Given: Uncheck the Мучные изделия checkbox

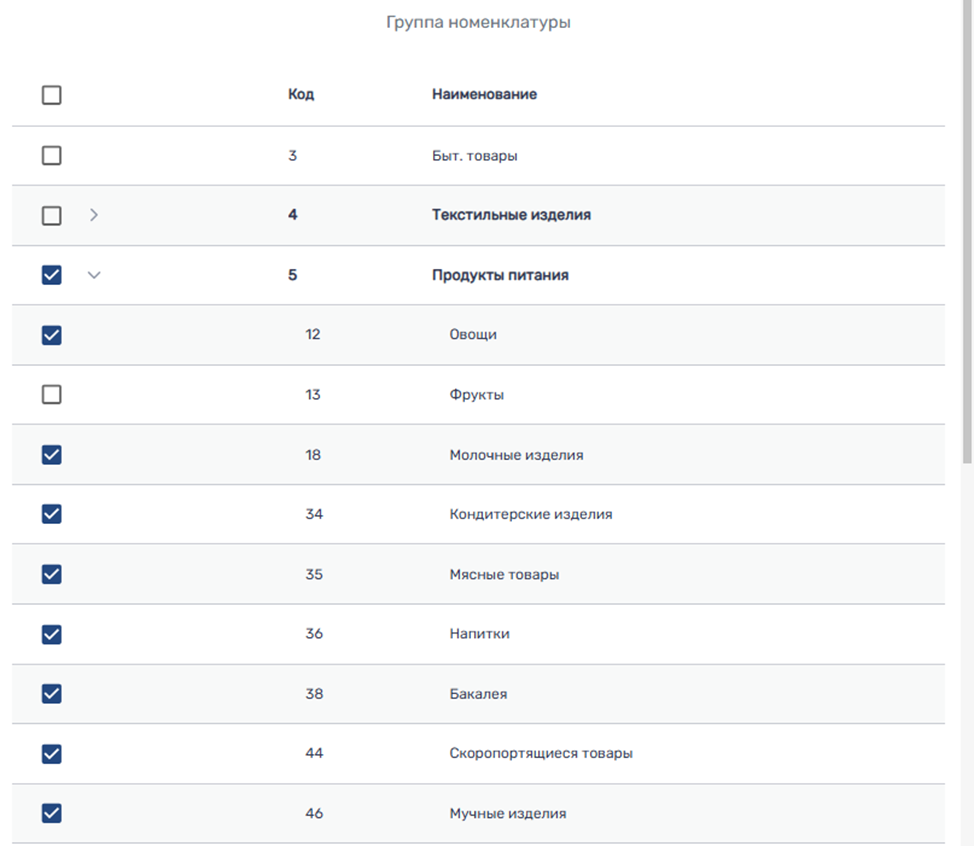Looking at the screenshot, I should click(x=52, y=813).
